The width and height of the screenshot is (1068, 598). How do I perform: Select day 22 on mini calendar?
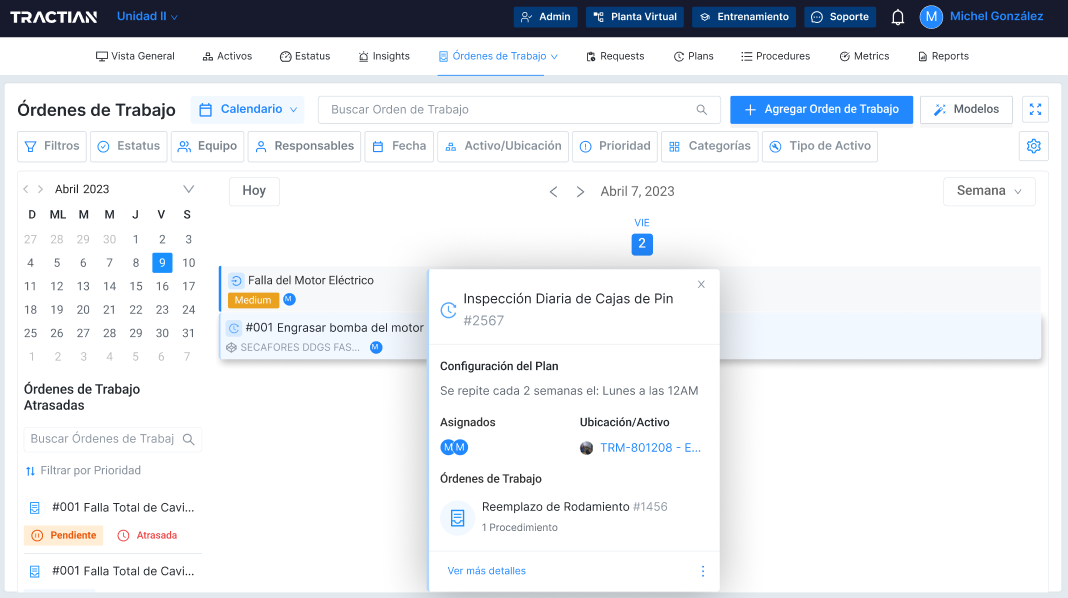point(135,309)
